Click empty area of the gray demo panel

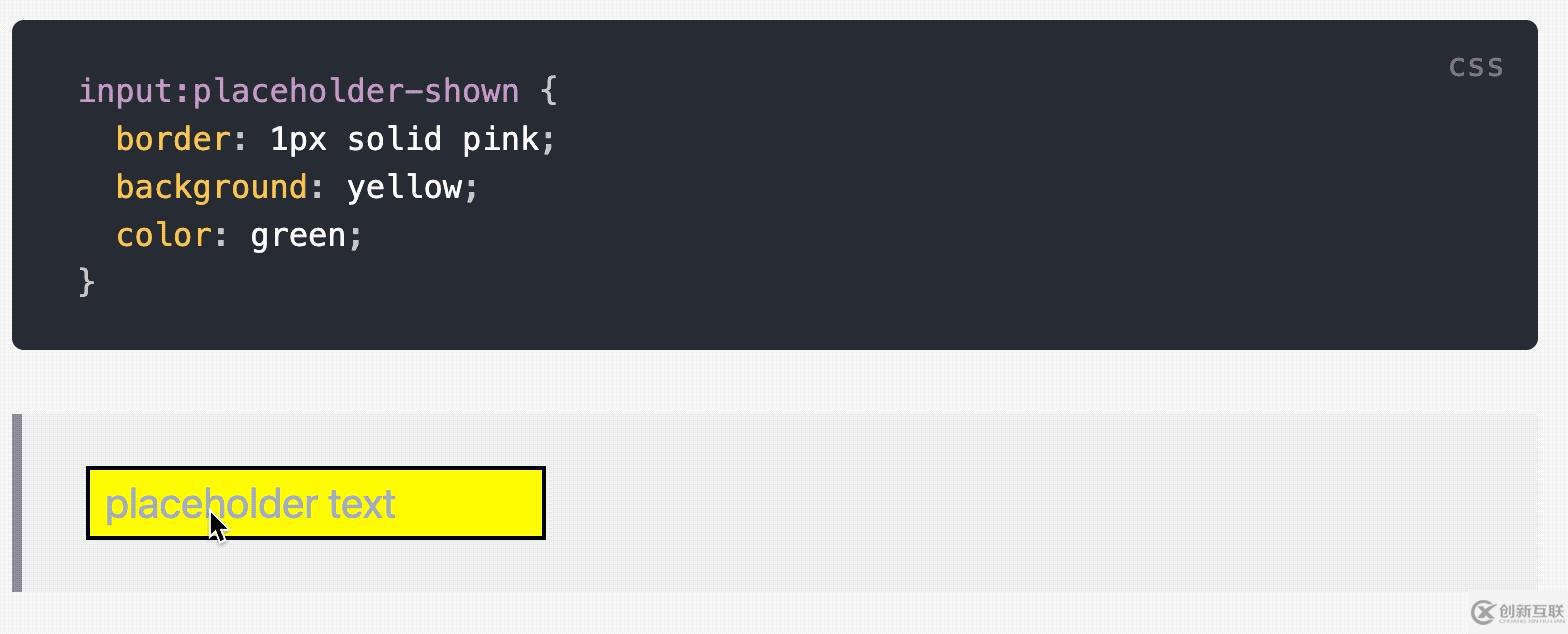click(x=1000, y=502)
